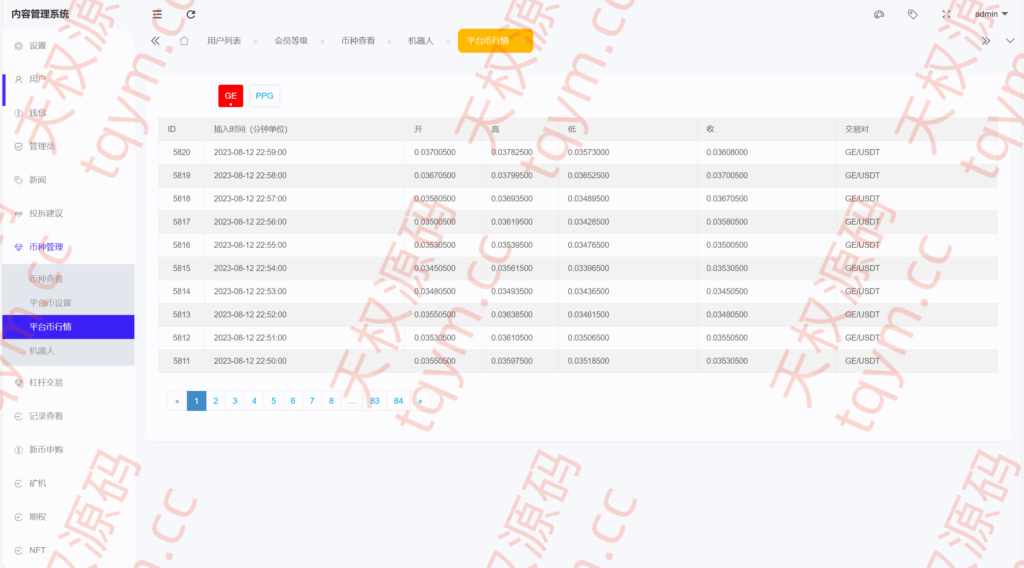Close the 机器人 tab
This screenshot has width=1024, height=568.
pyautogui.click(x=447, y=41)
